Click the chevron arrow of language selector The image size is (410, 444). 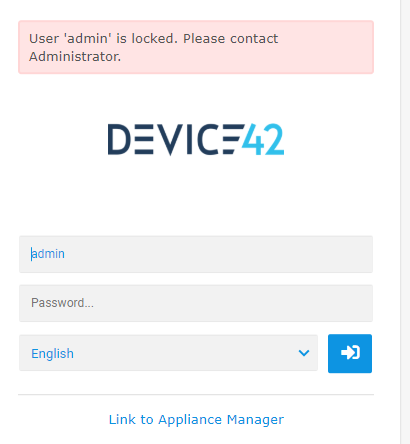point(304,353)
